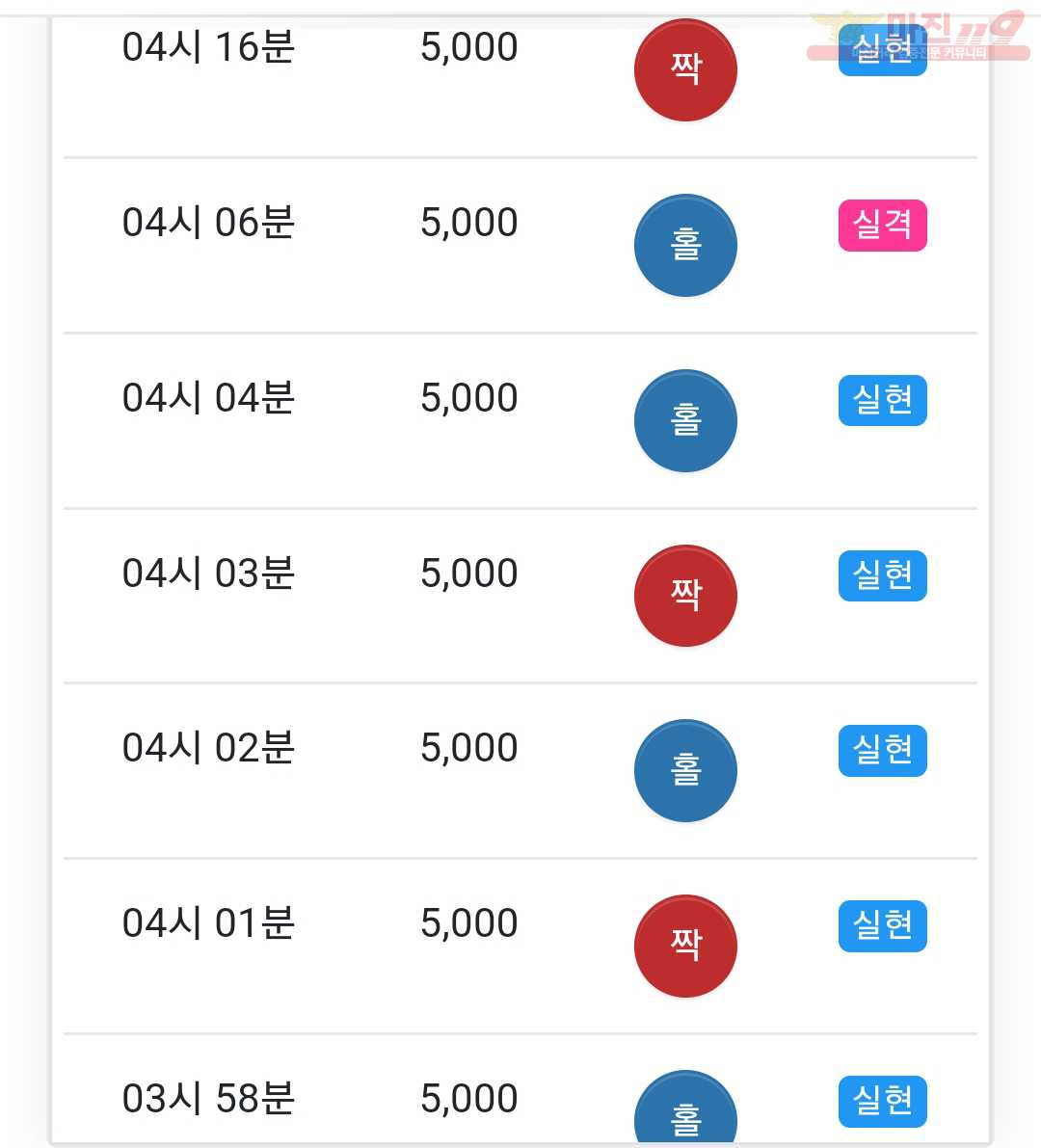
Task: Select the 실현 badge in the 04시 04분 row
Action: click(x=883, y=400)
